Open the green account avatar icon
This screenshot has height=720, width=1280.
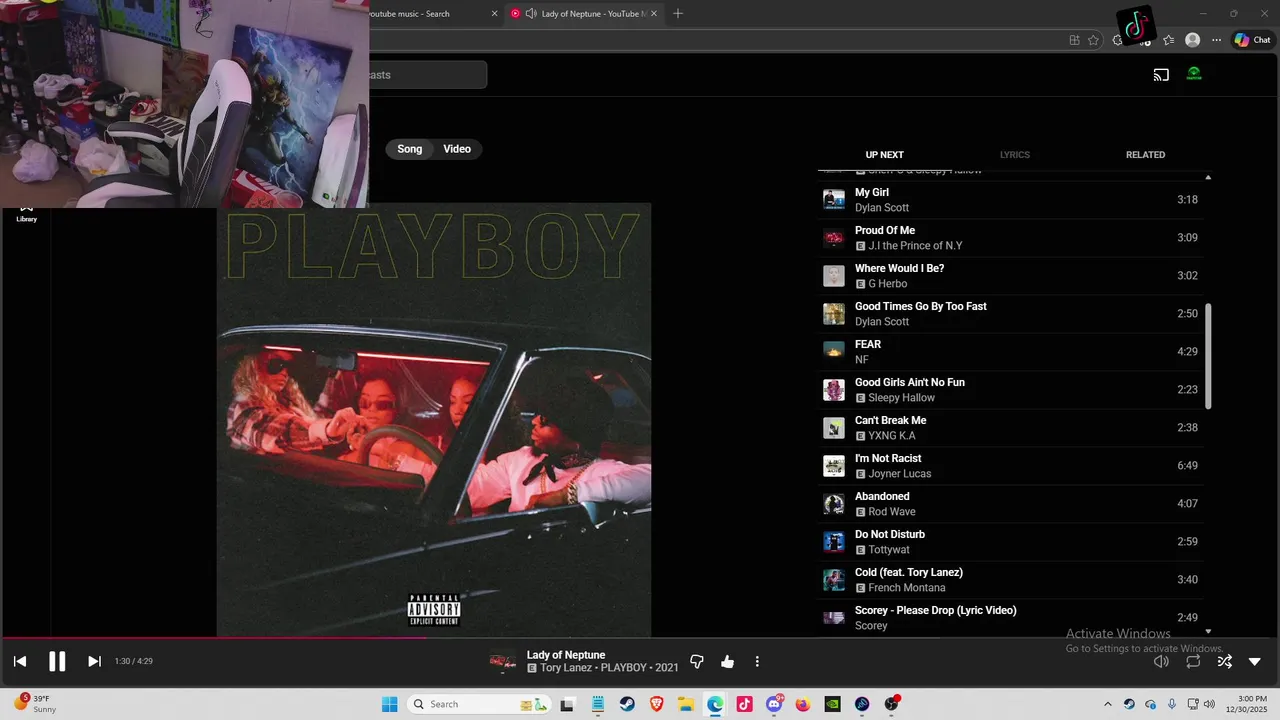[1194, 74]
